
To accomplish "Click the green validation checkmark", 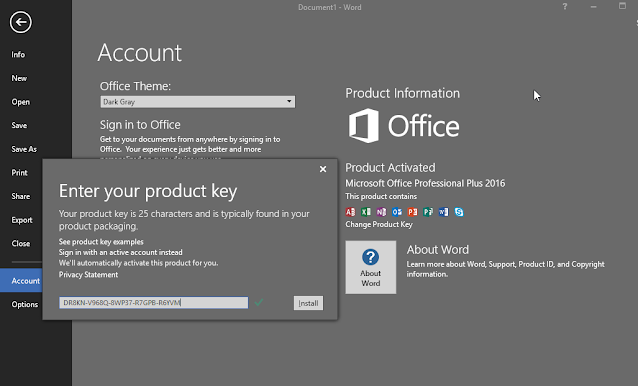I will [x=259, y=302].
